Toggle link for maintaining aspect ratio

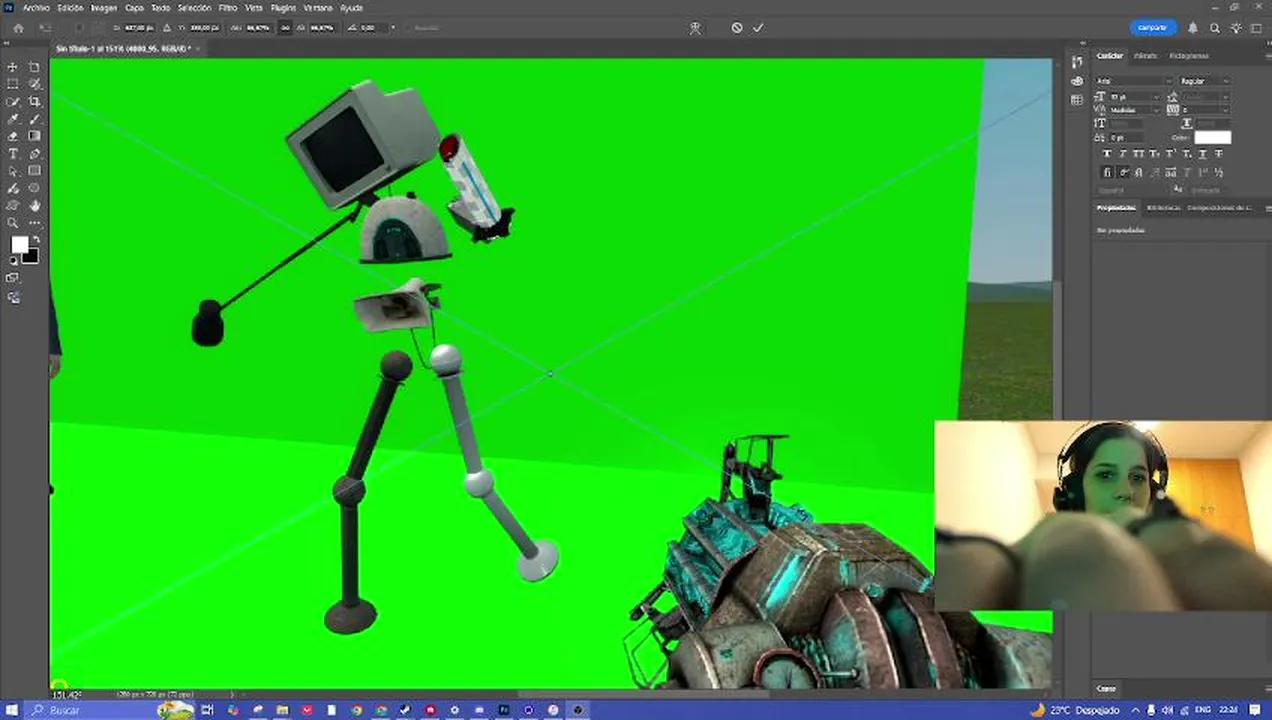pyautogui.click(x=285, y=28)
